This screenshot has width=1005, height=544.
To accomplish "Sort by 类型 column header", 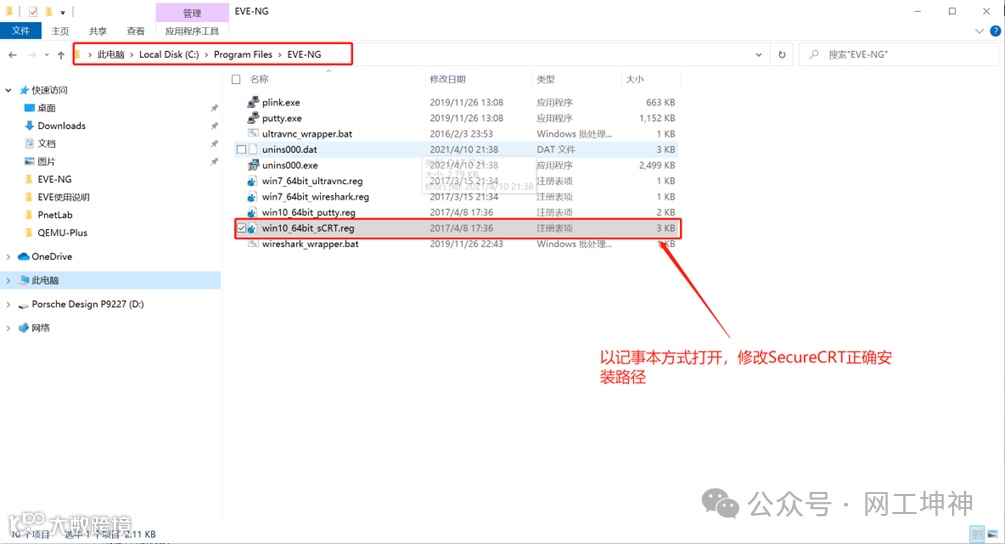I will coord(545,79).
